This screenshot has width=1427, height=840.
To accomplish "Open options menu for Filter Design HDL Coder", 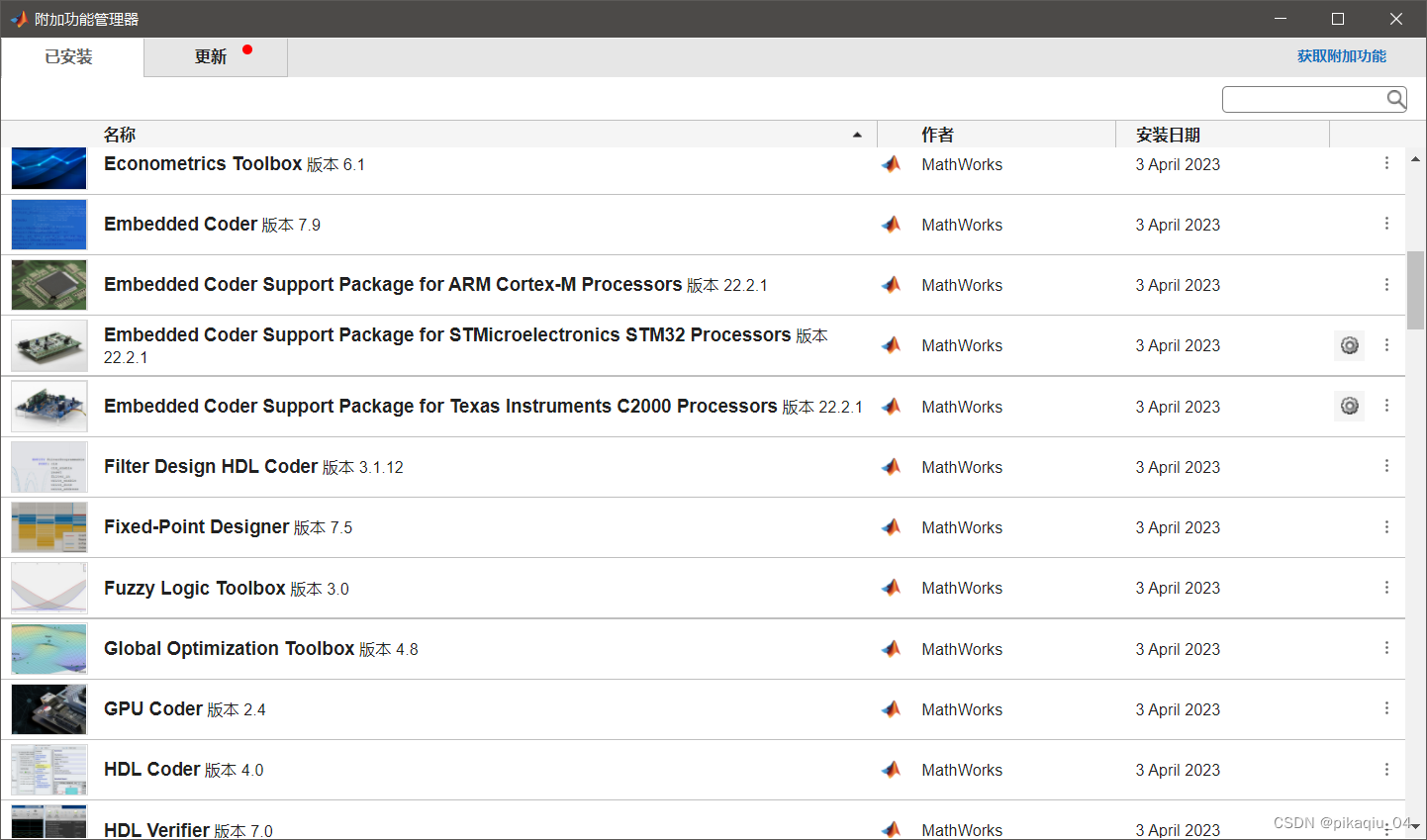I will (x=1386, y=466).
